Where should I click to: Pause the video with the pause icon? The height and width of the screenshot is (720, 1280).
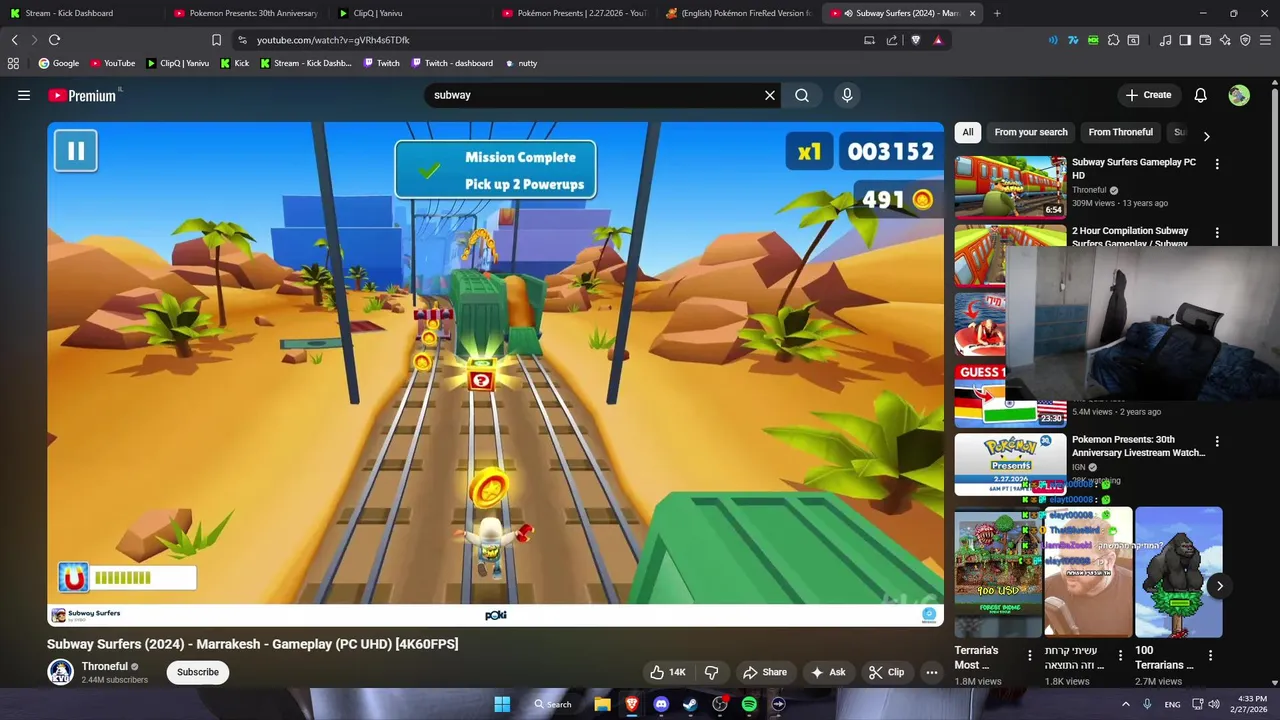click(75, 151)
